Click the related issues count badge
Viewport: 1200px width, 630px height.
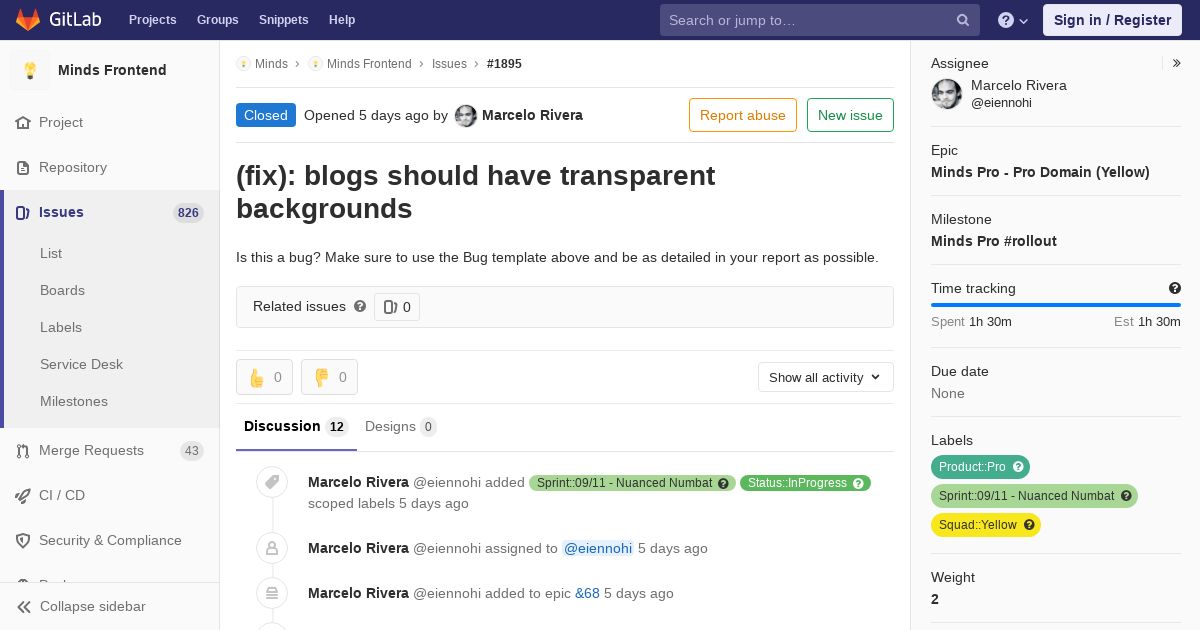(397, 307)
